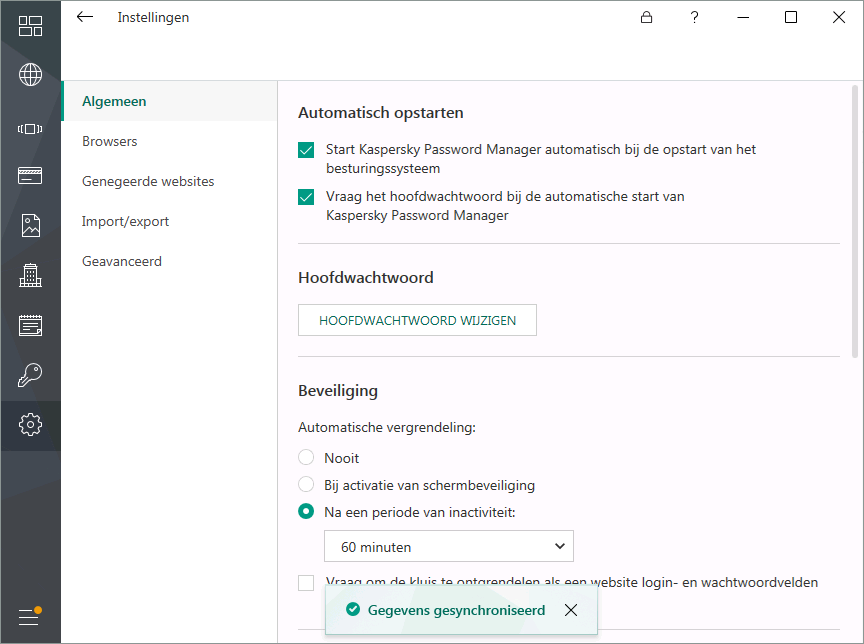864x644 pixels.
Task: Select the 'Nooit' auto-lock radio option
Action: 306,458
